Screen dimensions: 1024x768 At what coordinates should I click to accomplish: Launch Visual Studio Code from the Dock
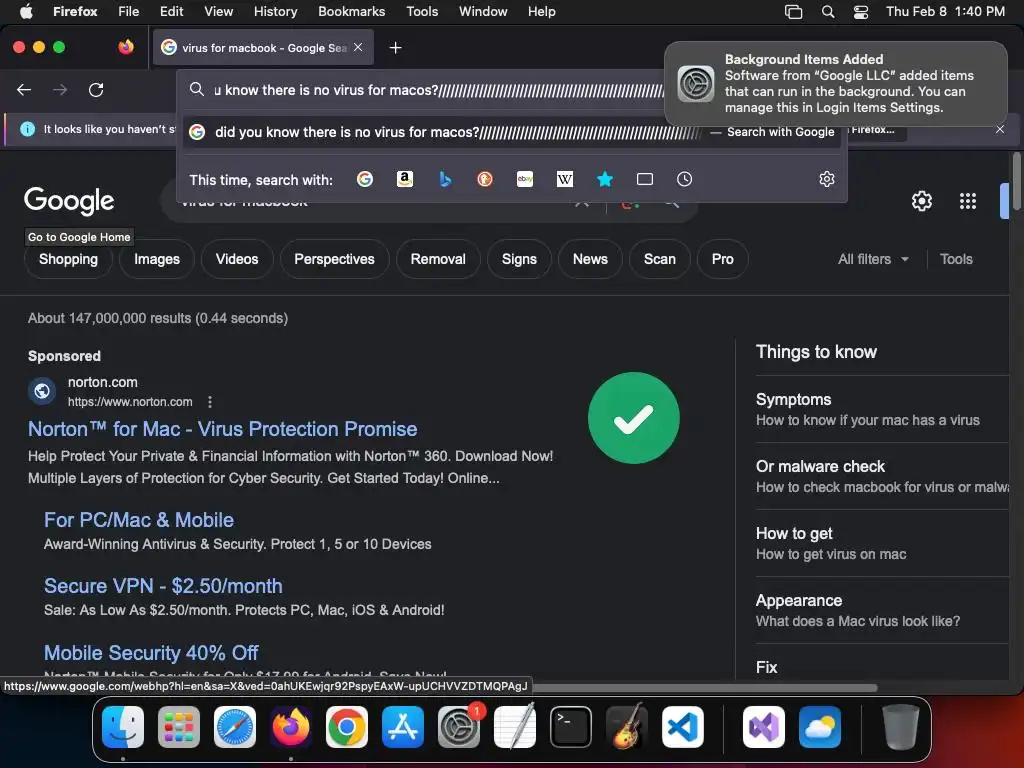[x=682, y=728]
